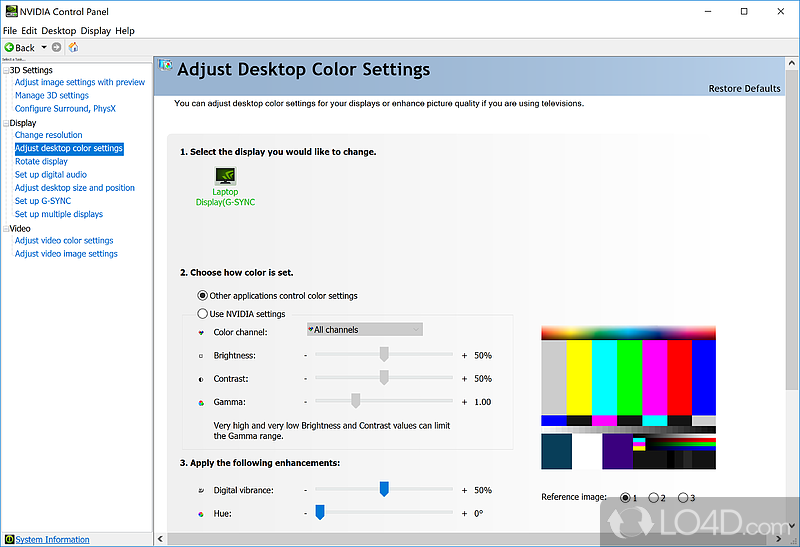This screenshot has width=800, height=547.
Task: Click the Hue row icon
Action: pyautogui.click(x=201, y=514)
